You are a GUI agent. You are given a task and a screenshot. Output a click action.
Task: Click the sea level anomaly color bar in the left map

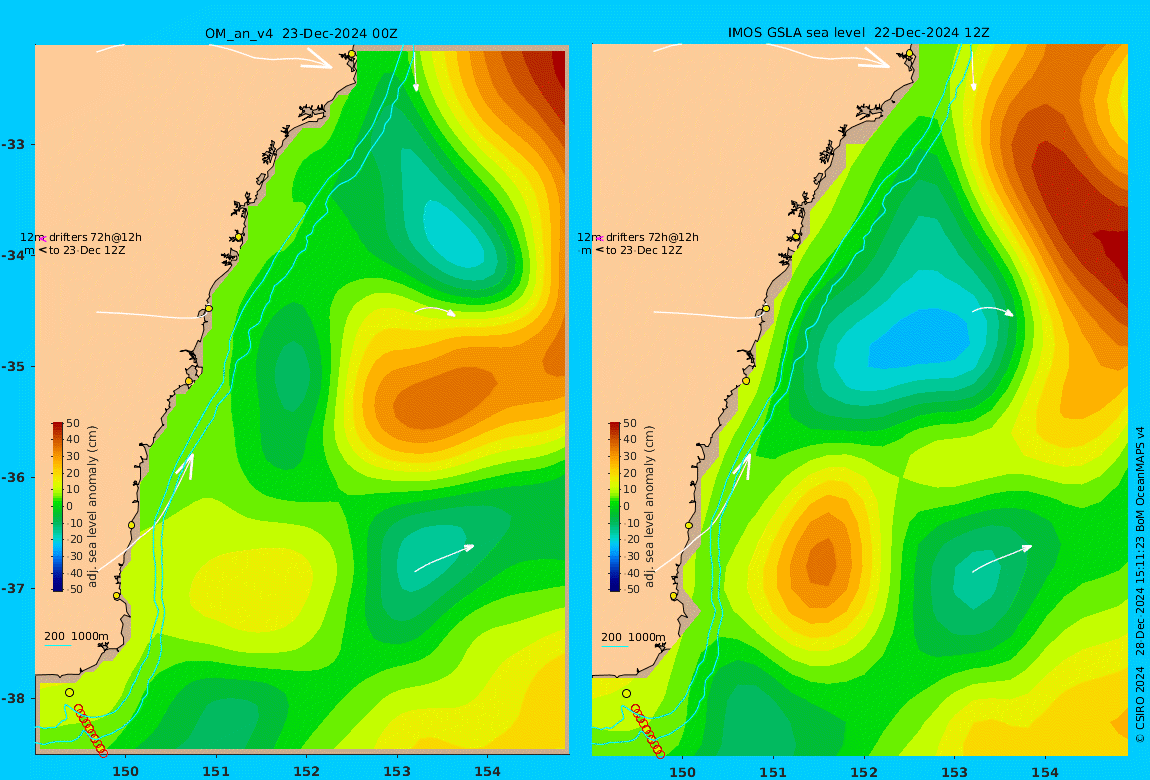click(x=58, y=507)
